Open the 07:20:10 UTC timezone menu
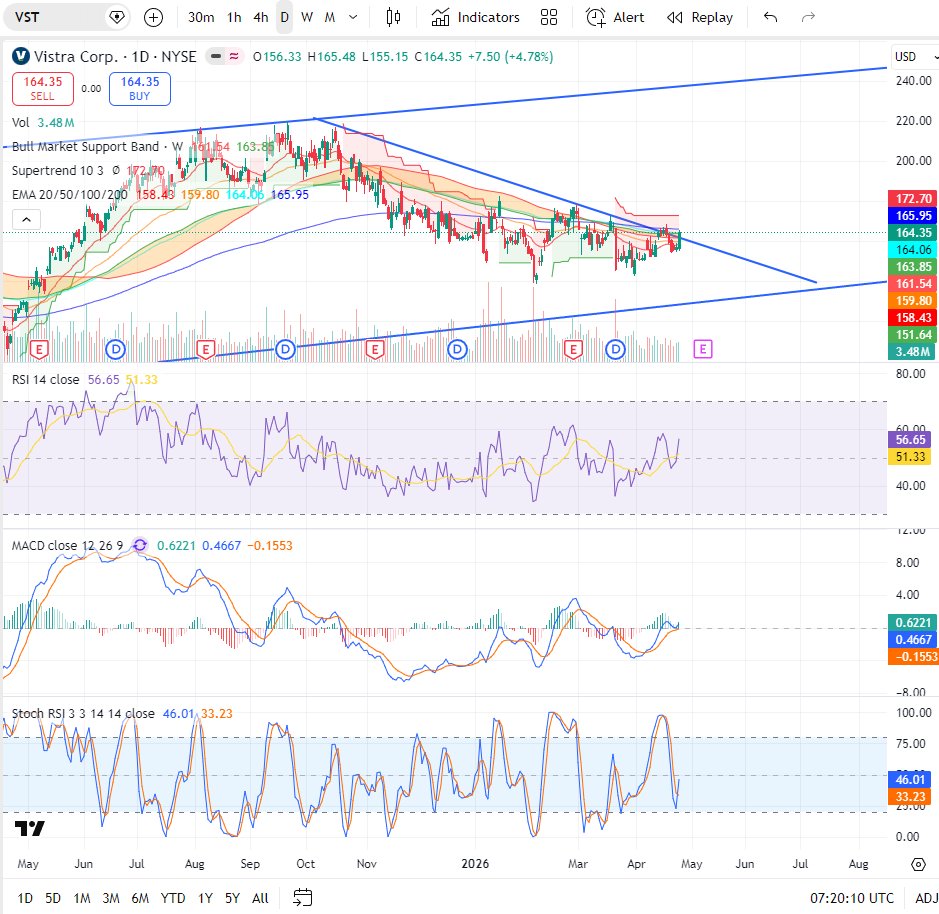The height and width of the screenshot is (914, 939). coord(852,898)
